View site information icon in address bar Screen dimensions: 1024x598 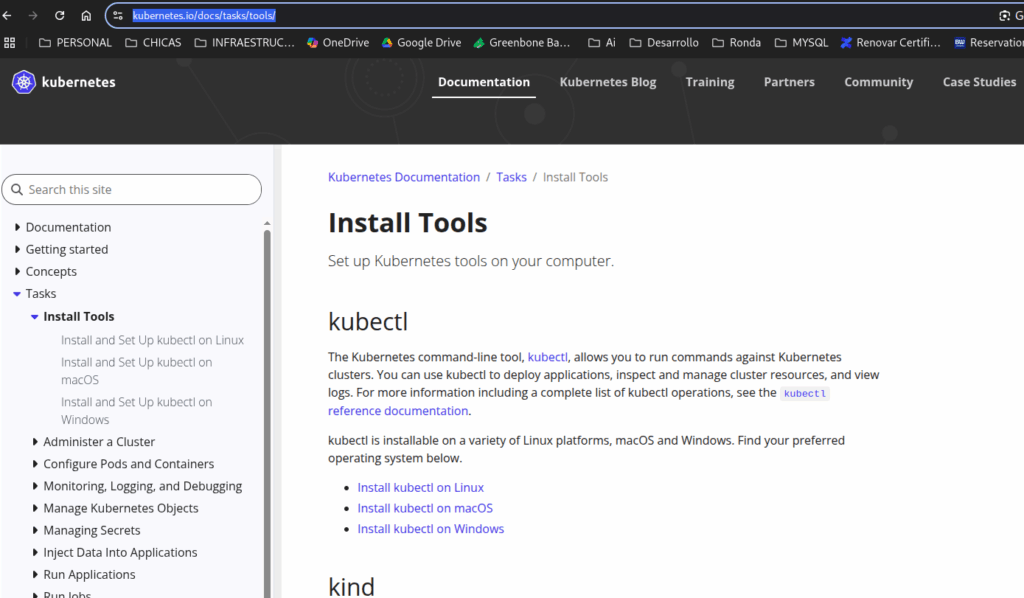[x=118, y=16]
